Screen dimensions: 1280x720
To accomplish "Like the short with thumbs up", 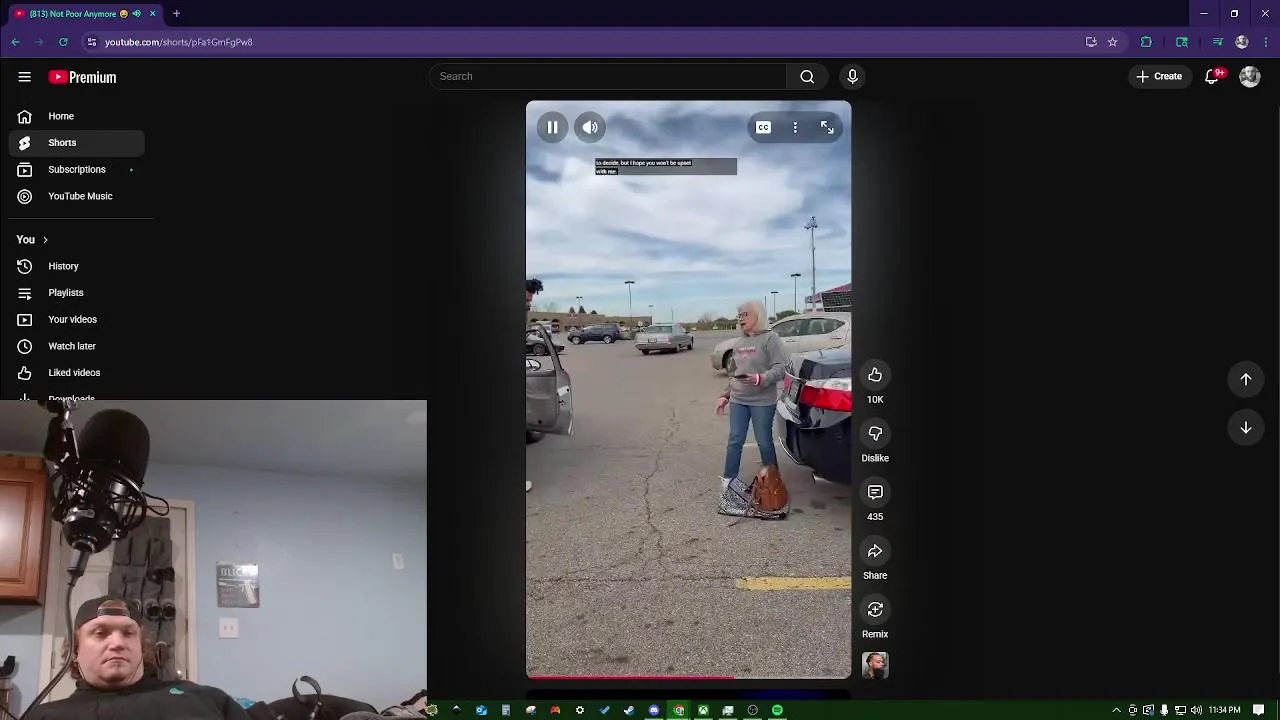I will [875, 374].
